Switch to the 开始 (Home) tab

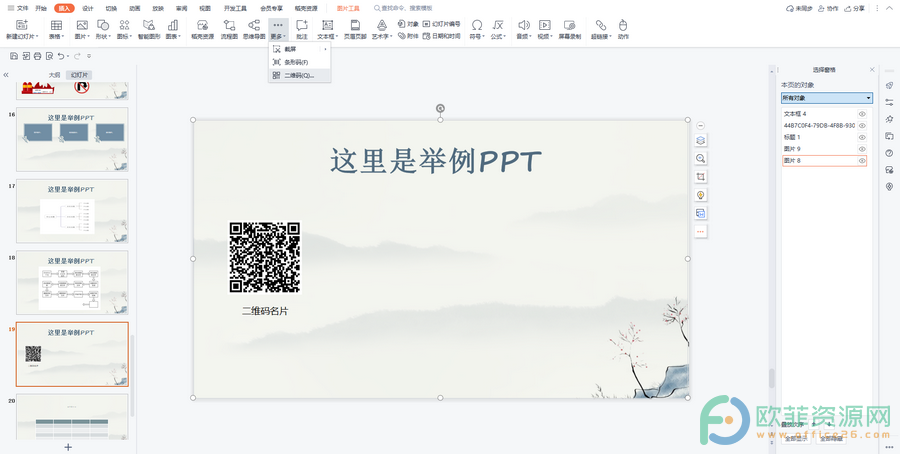[41, 9]
